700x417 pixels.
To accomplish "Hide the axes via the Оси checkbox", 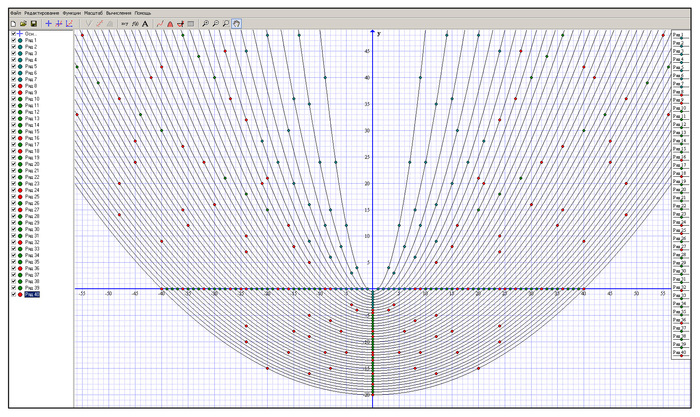I will coord(12,34).
